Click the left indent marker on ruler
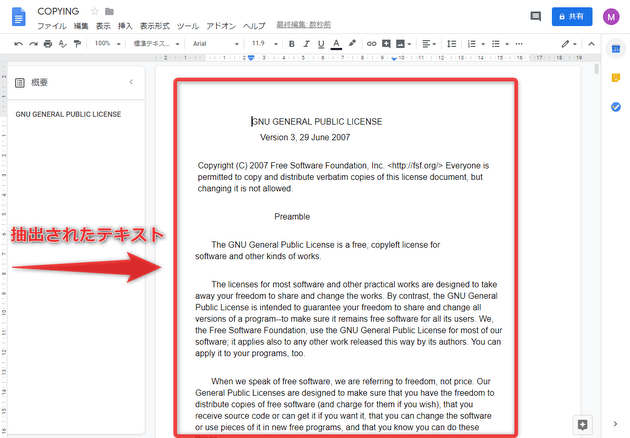The height and width of the screenshot is (438, 630). [x=251, y=58]
